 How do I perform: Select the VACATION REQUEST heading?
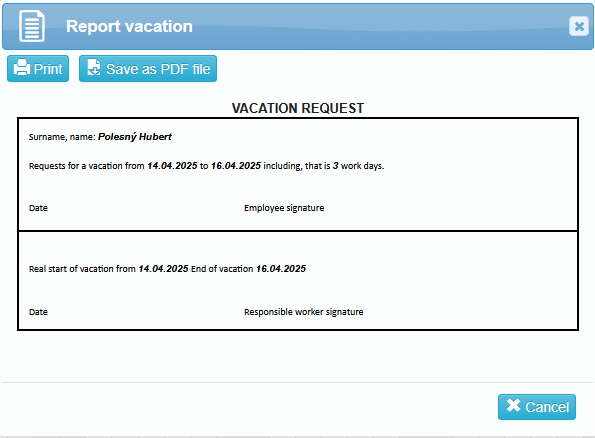tap(298, 108)
